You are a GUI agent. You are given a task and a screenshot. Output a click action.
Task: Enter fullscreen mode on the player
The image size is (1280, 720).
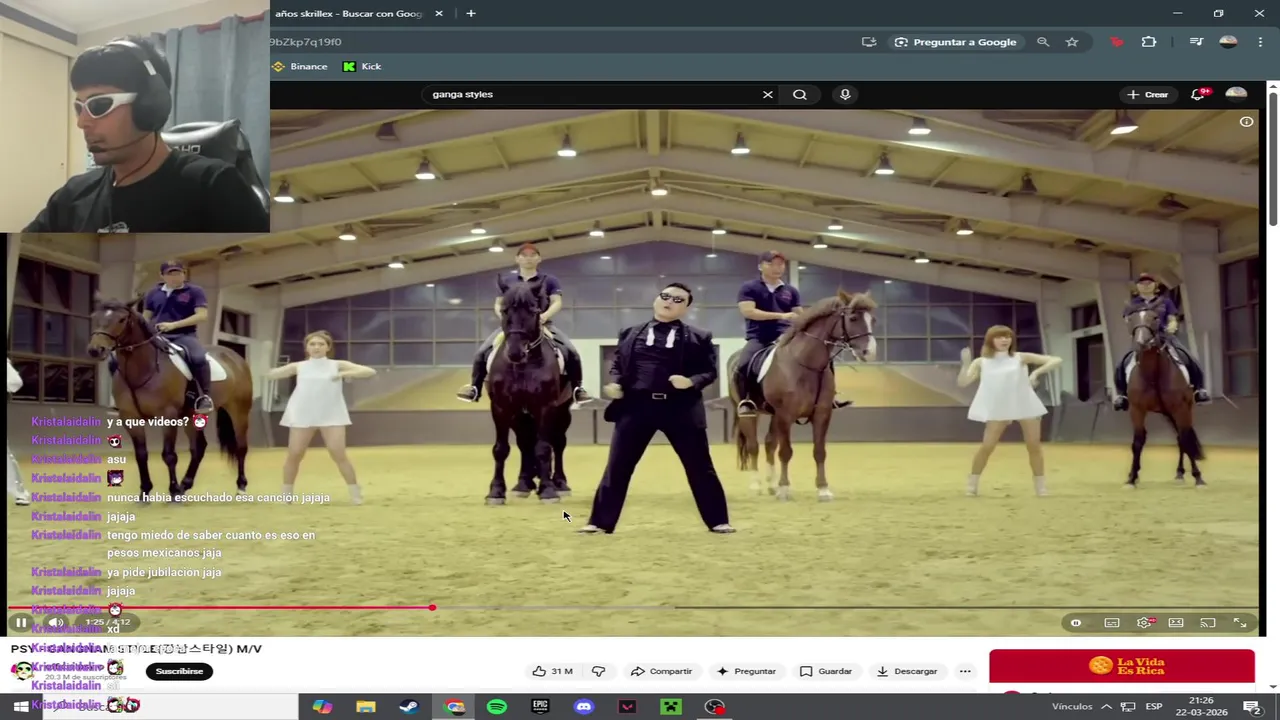[x=1240, y=623]
